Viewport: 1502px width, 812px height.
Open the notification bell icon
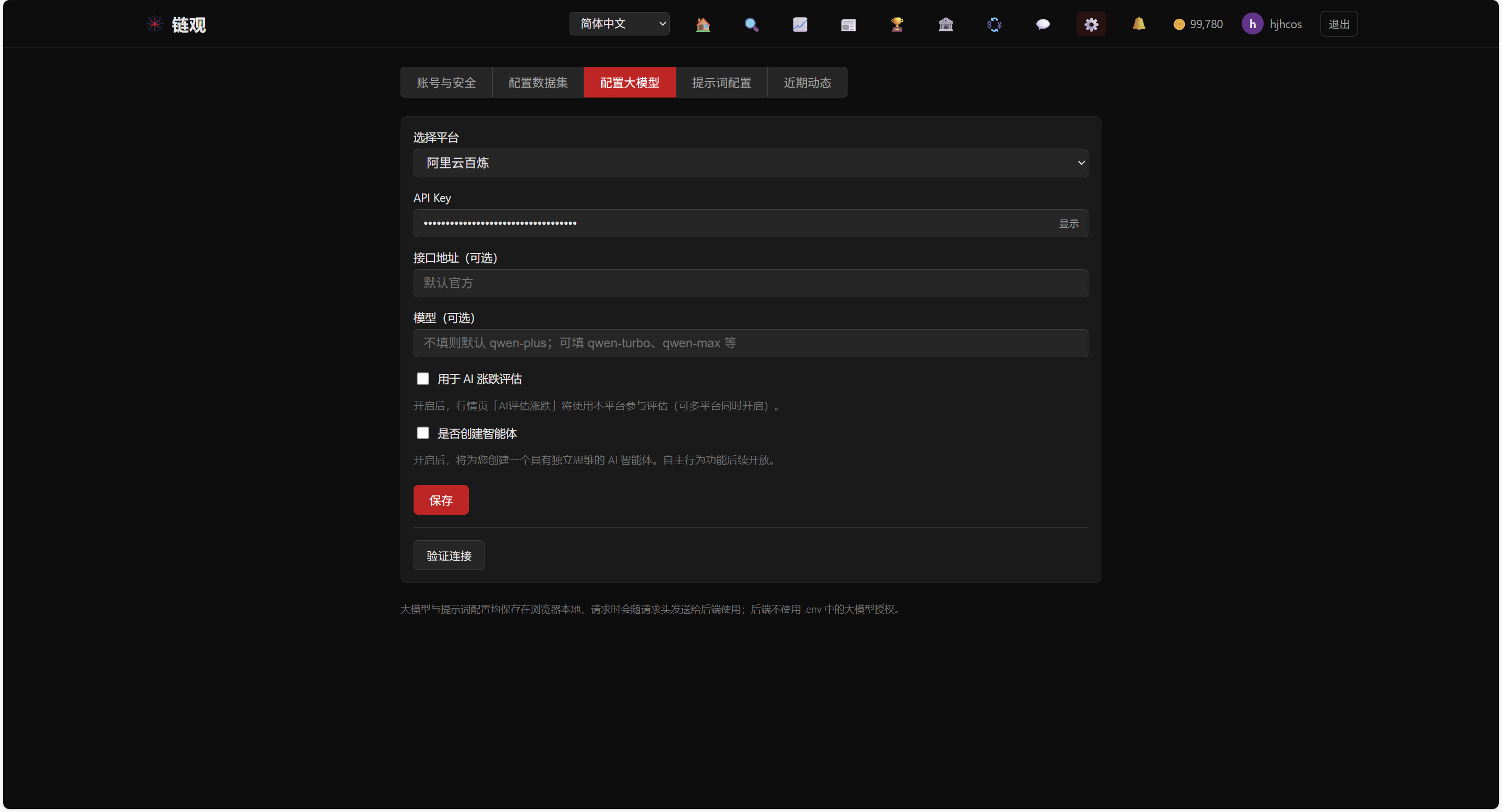coord(1138,24)
